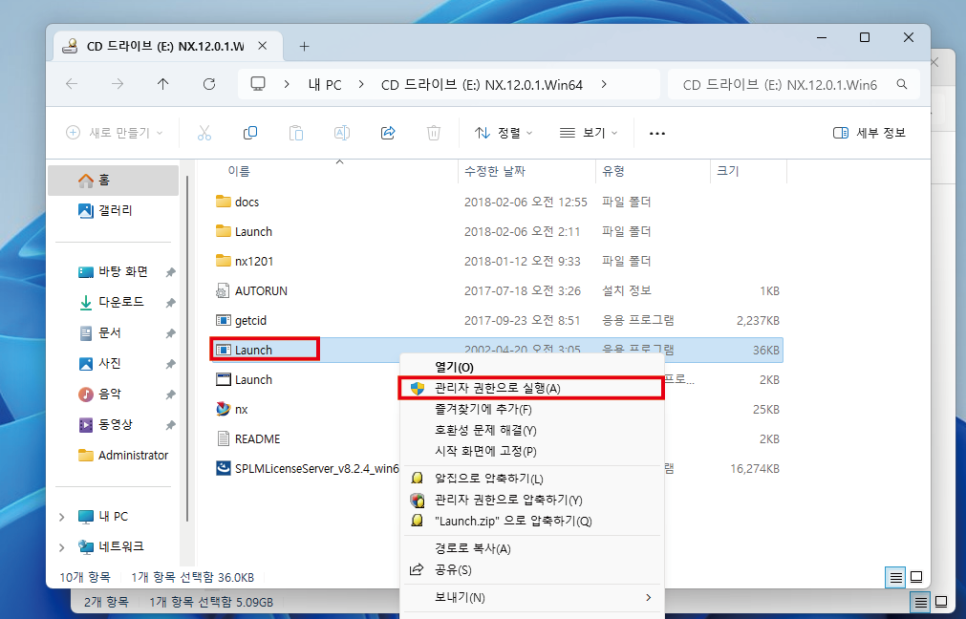Sort by 유형 column header
The width and height of the screenshot is (966, 619).
[613, 171]
